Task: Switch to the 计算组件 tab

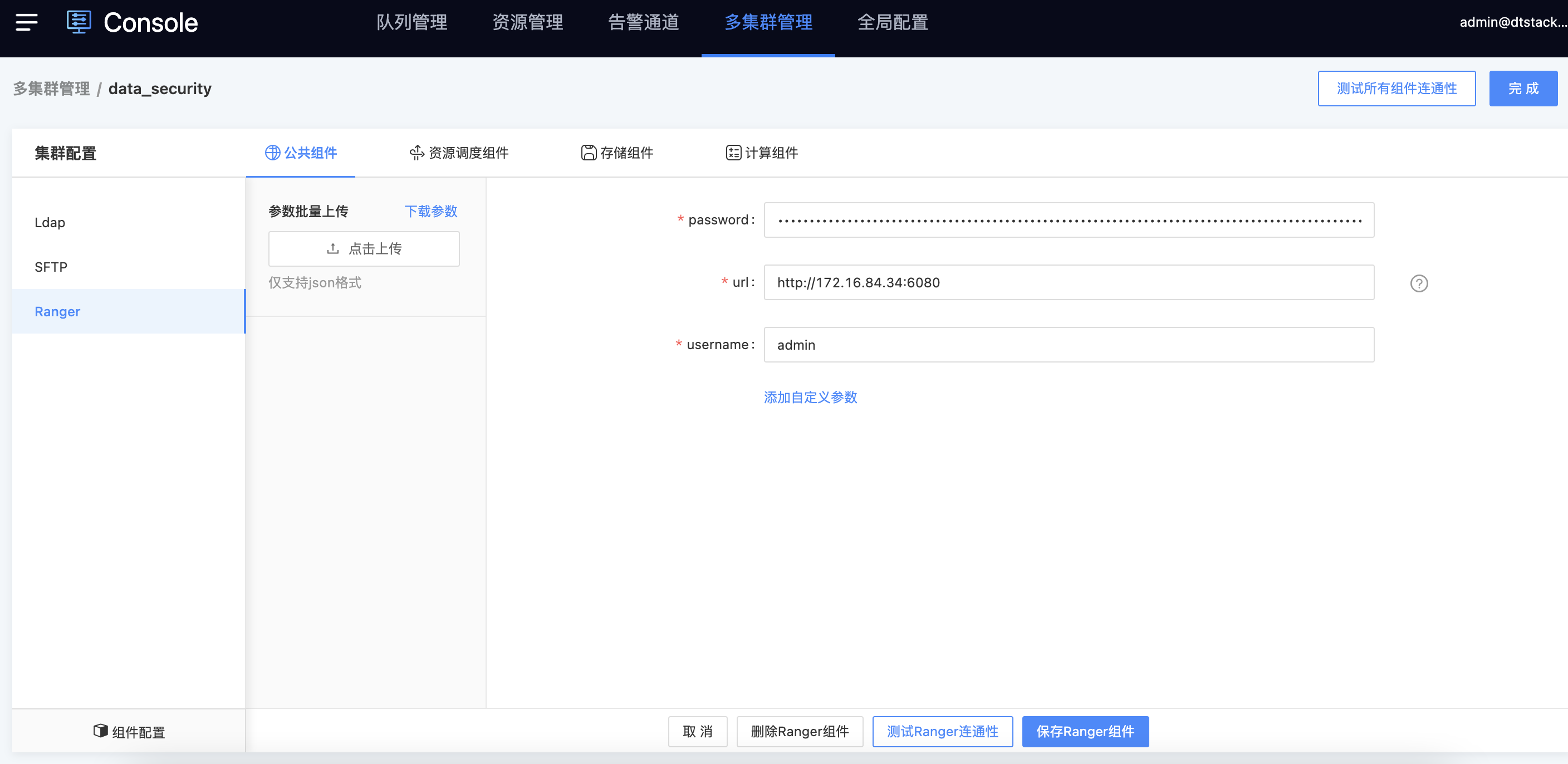Action: [x=762, y=153]
